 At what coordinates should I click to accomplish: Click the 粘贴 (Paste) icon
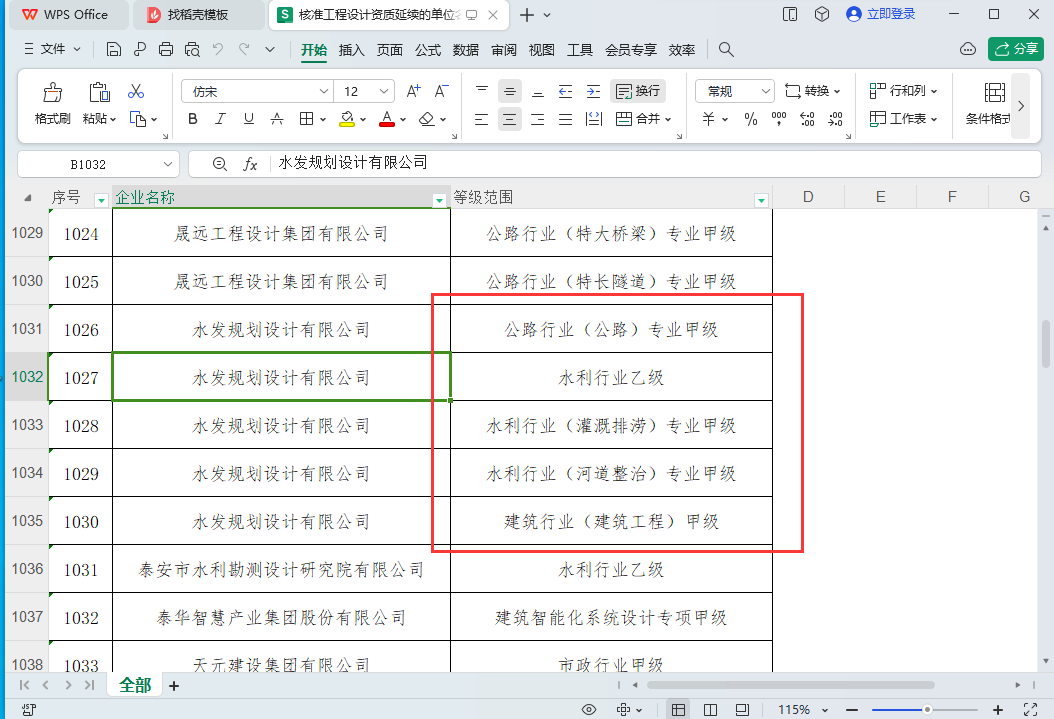point(99,91)
